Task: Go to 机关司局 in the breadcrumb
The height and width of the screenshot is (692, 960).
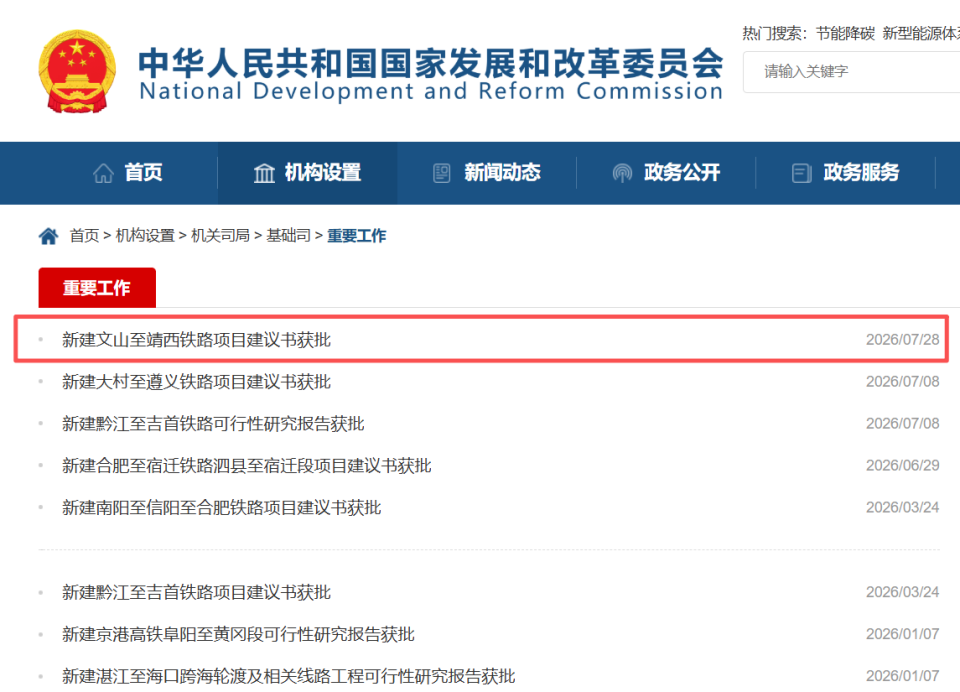Action: tap(220, 236)
